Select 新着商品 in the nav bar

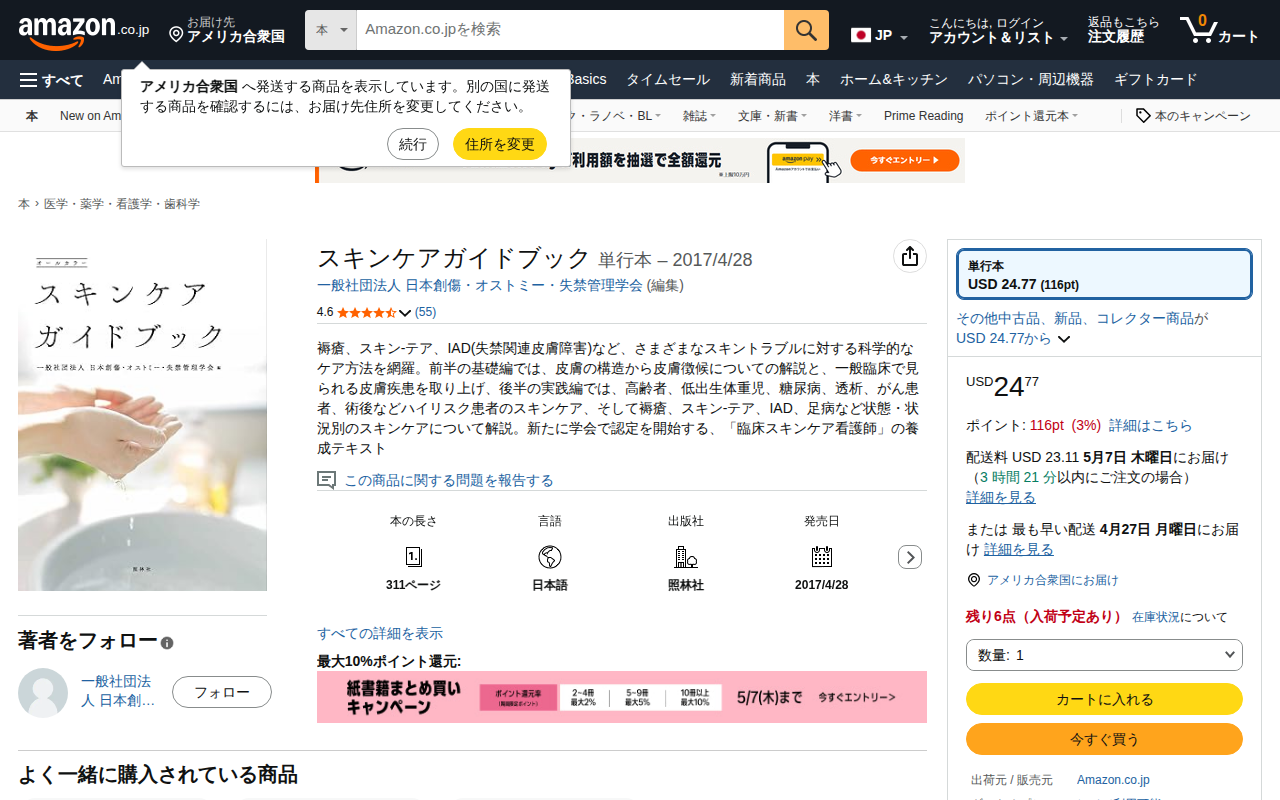758,80
